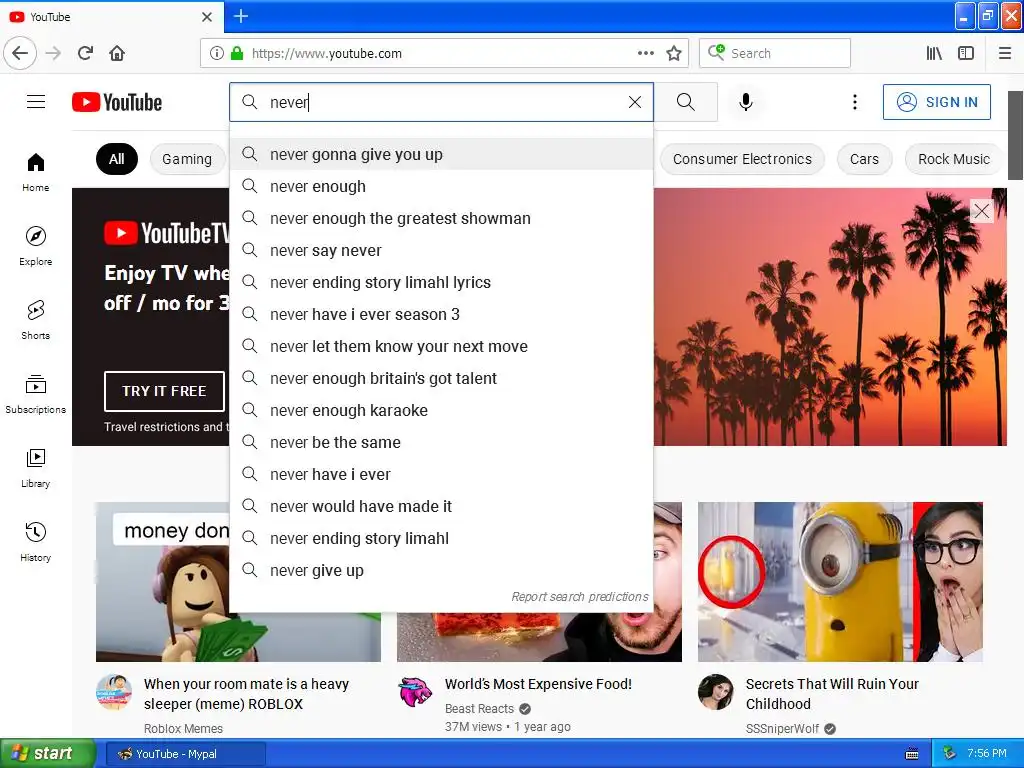Open the browser Library icon

pyautogui.click(x=935, y=53)
